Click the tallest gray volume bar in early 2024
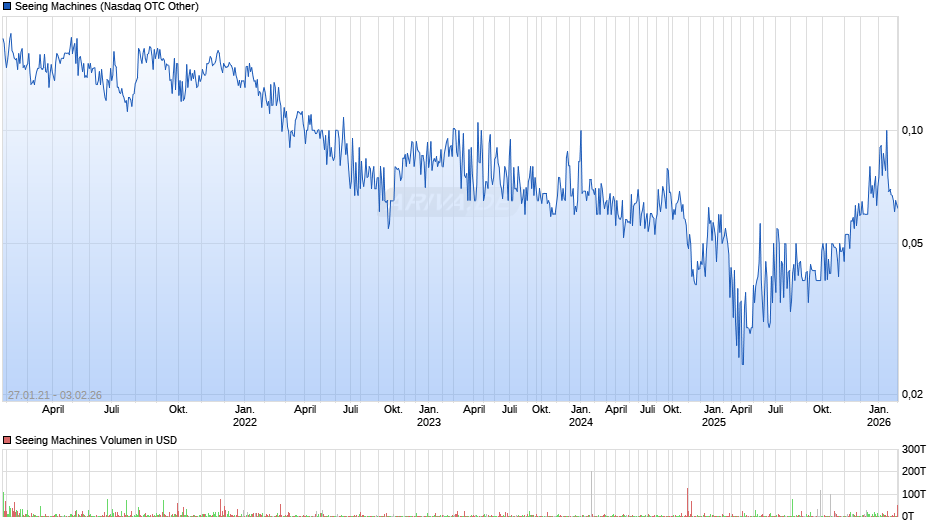 pos(592,494)
